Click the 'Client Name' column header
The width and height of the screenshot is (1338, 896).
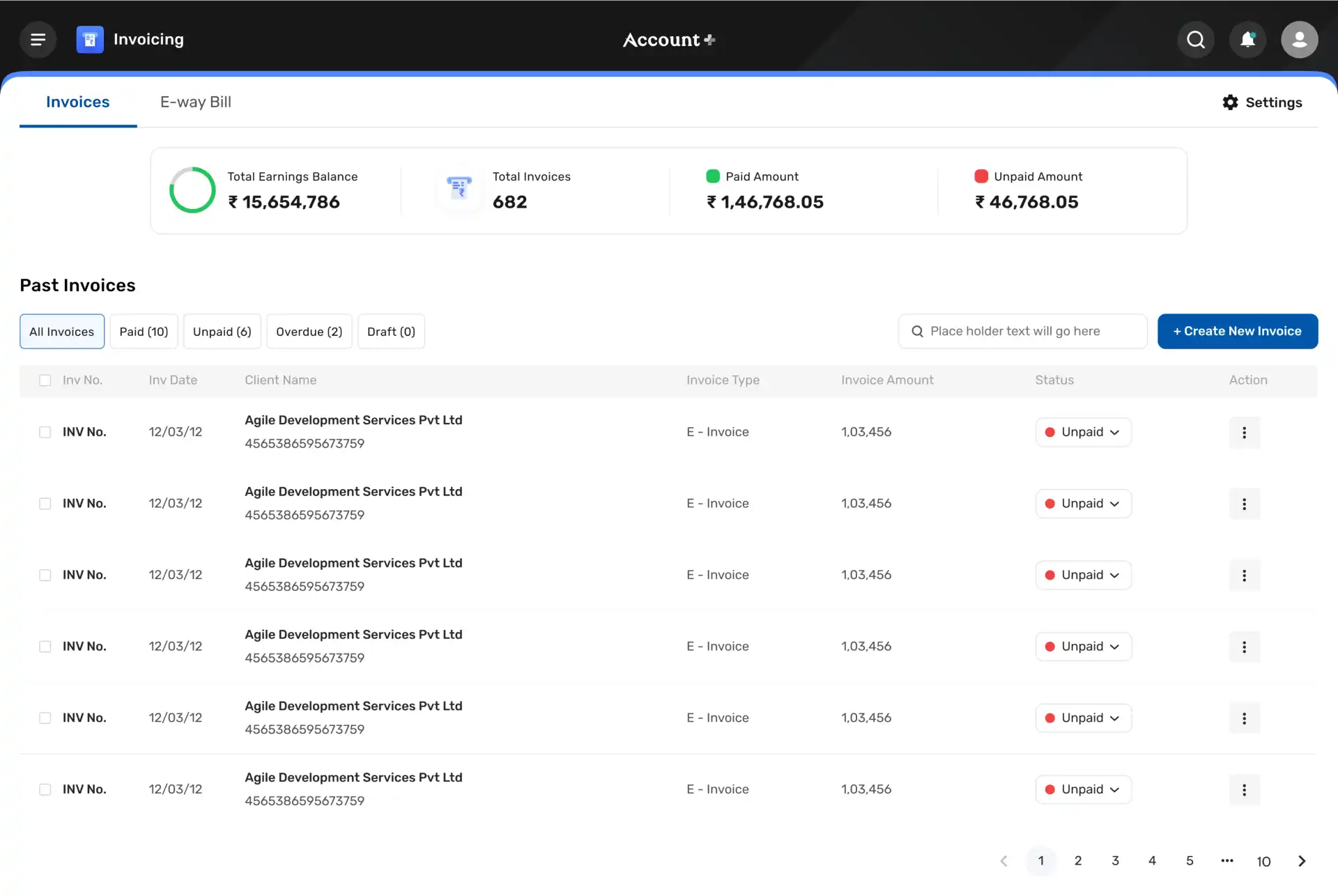[x=280, y=380]
